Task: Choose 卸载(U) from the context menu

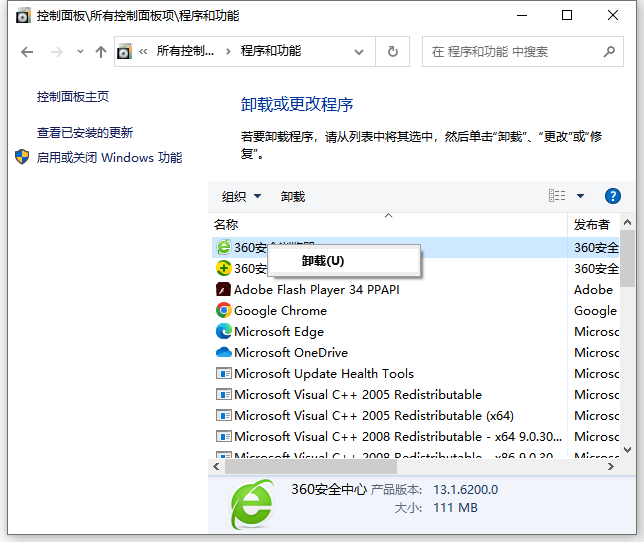Action: tap(322, 261)
